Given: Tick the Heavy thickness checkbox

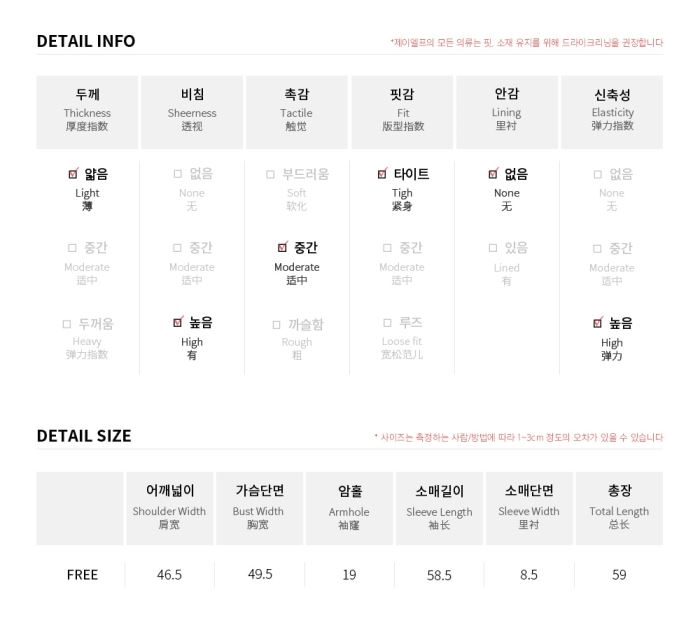Looking at the screenshot, I should [67, 324].
